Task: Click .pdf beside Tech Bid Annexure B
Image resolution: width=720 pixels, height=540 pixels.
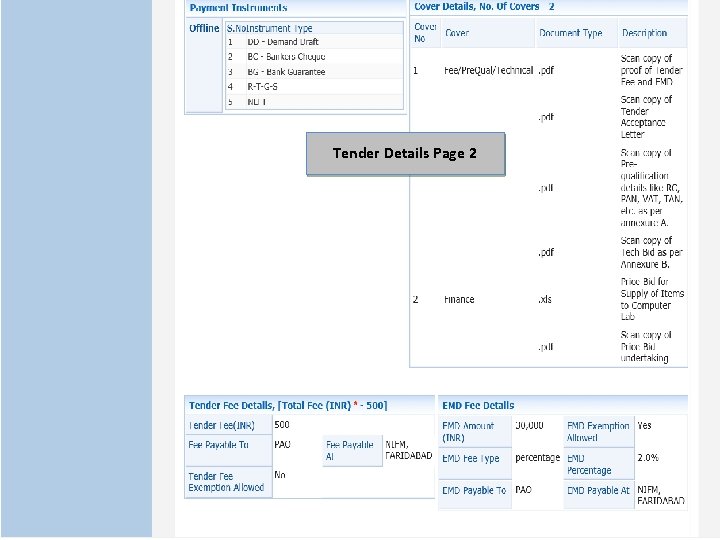Action: click(x=546, y=252)
